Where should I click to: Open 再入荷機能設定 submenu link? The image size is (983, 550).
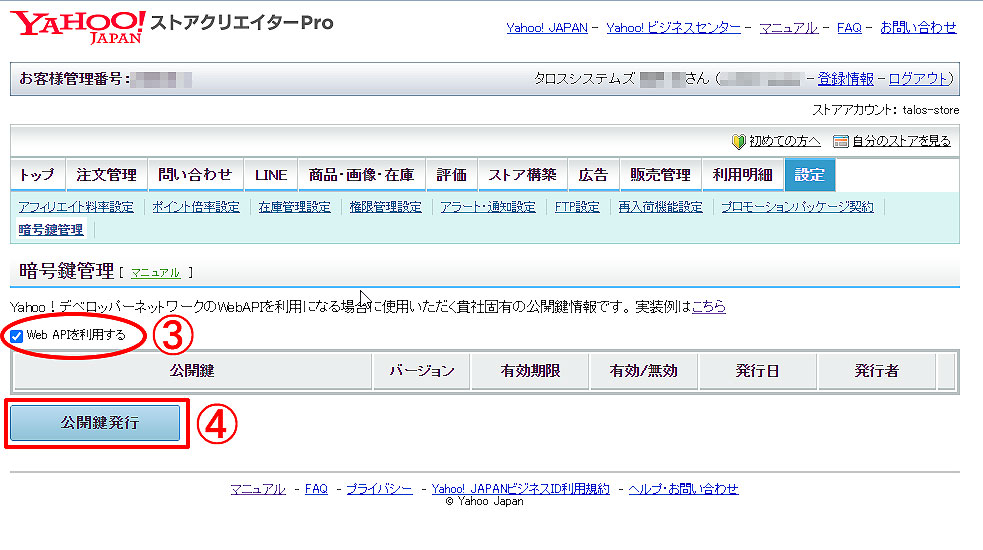(x=661, y=207)
